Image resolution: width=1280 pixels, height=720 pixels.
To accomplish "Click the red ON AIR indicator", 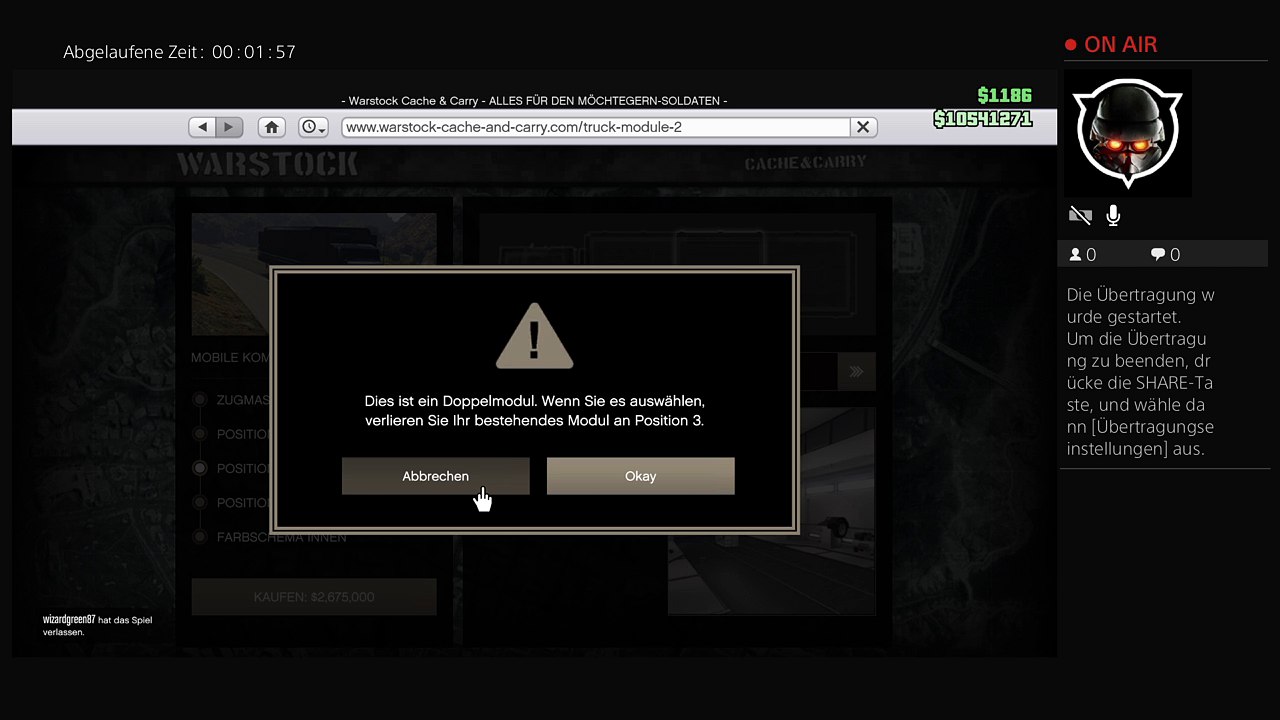I will [x=1111, y=45].
